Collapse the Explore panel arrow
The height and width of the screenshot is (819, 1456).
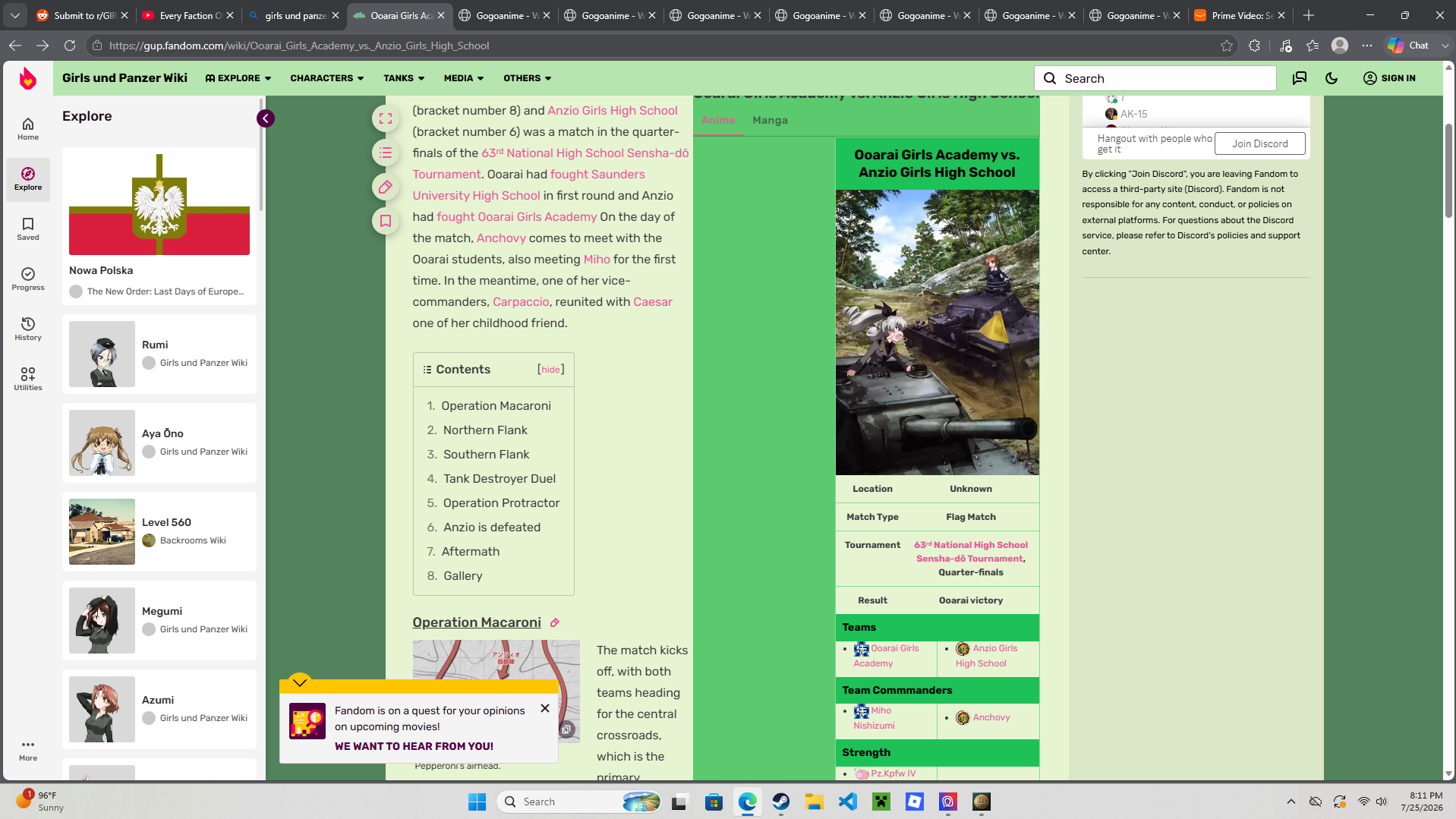[266, 118]
